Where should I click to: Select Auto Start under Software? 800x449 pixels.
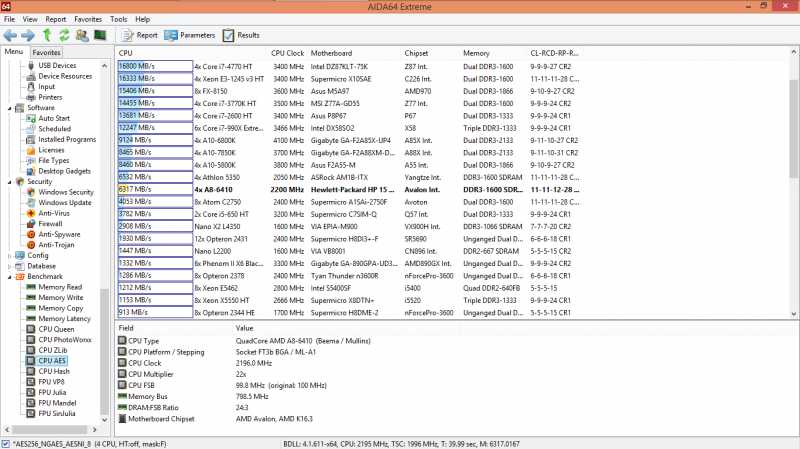pyautogui.click(x=54, y=118)
